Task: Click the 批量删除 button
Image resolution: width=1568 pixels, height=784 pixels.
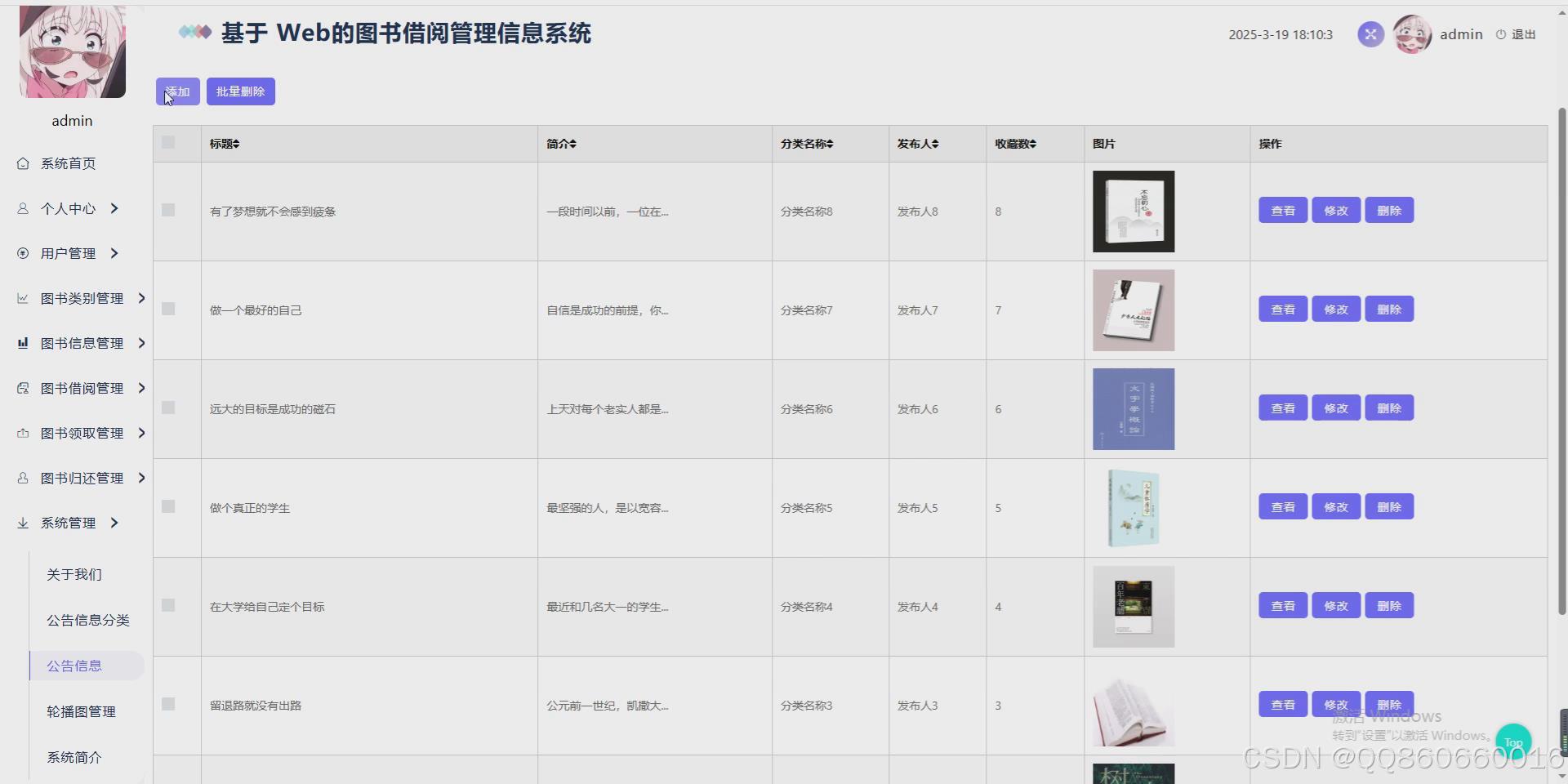Action: click(241, 91)
